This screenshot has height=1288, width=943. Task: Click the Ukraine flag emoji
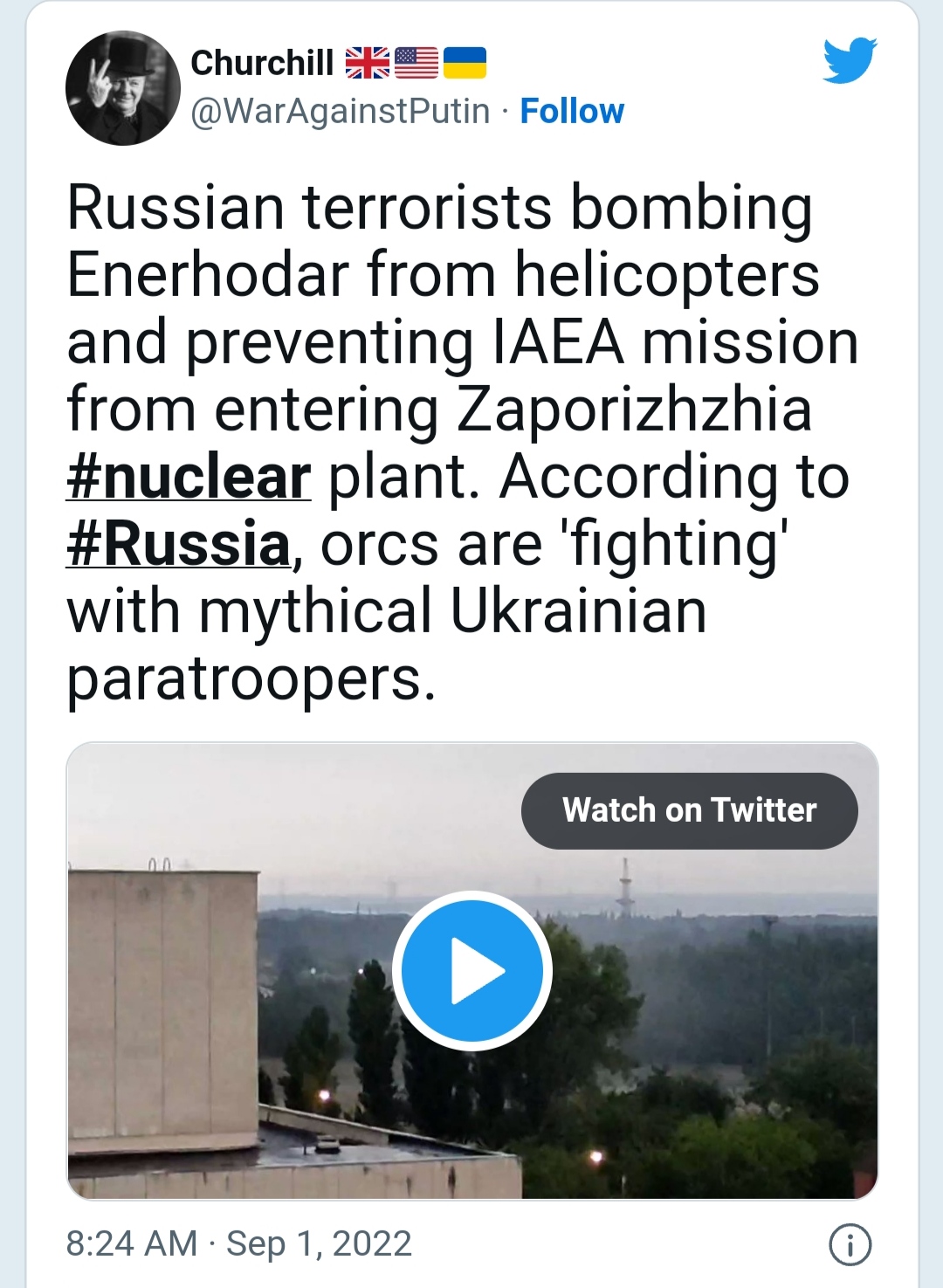pyautogui.click(x=465, y=63)
